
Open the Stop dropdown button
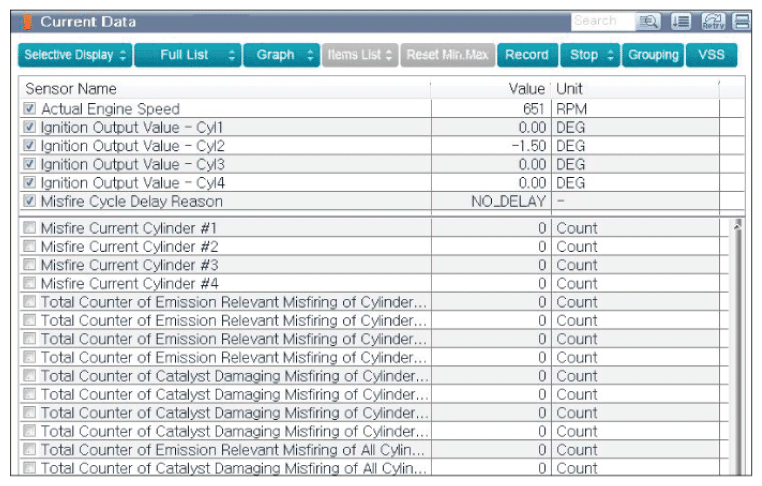click(x=590, y=55)
